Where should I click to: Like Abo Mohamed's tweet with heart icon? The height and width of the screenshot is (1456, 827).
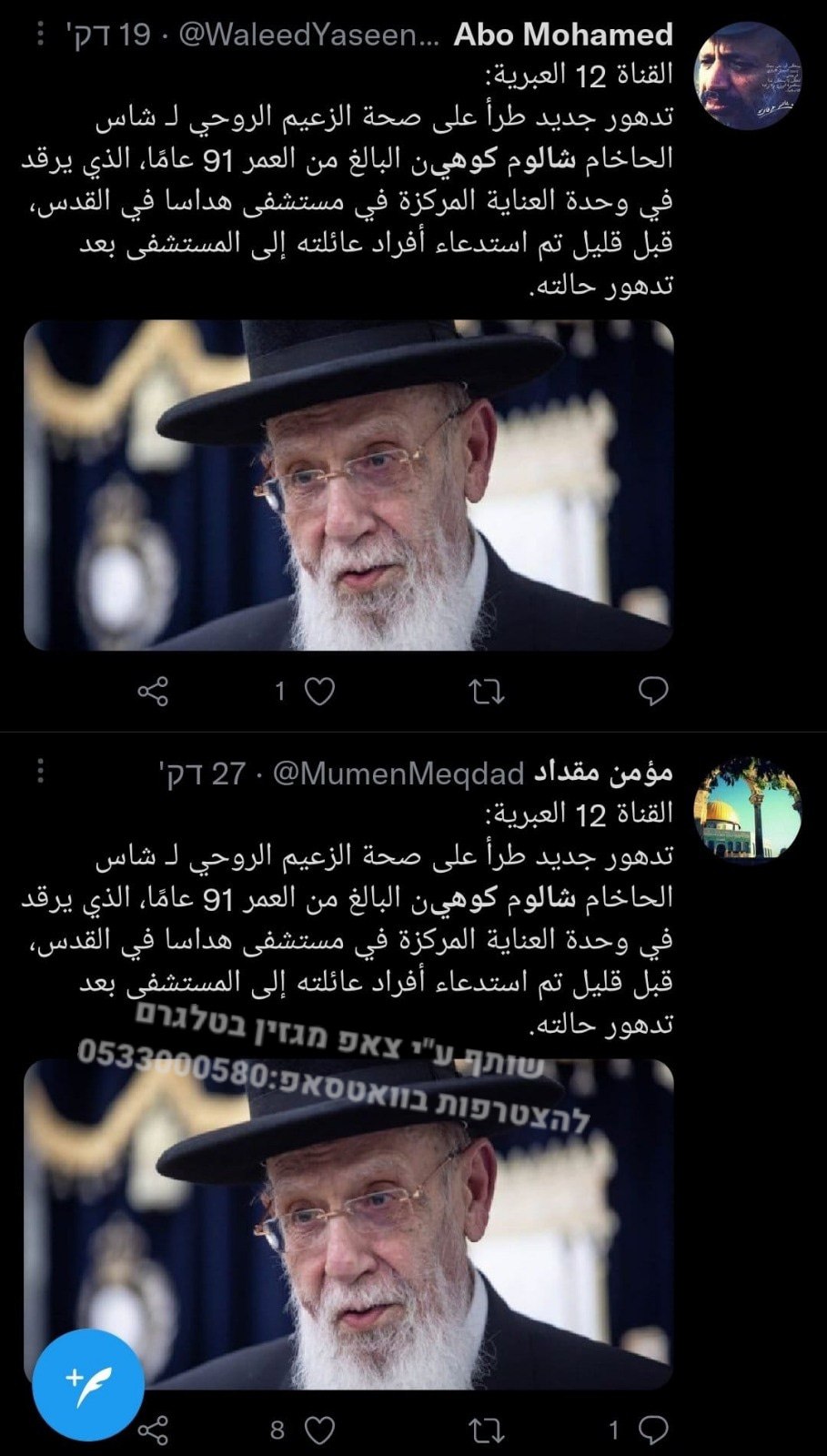(x=319, y=692)
